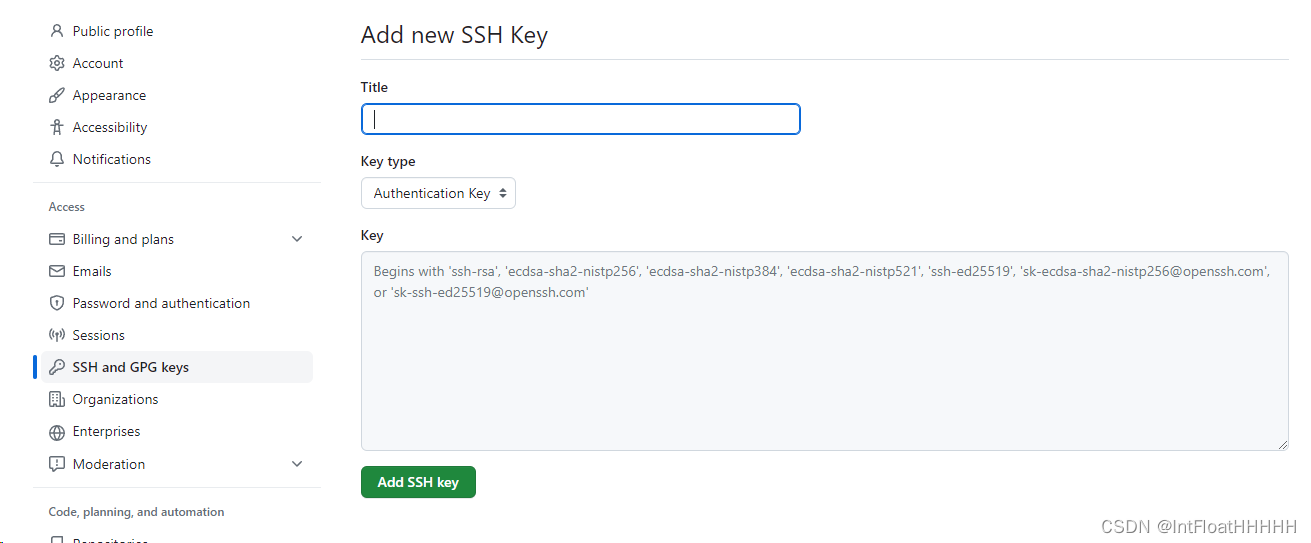The height and width of the screenshot is (543, 1311).
Task: Click the Enterprises globe icon
Action: point(57,432)
